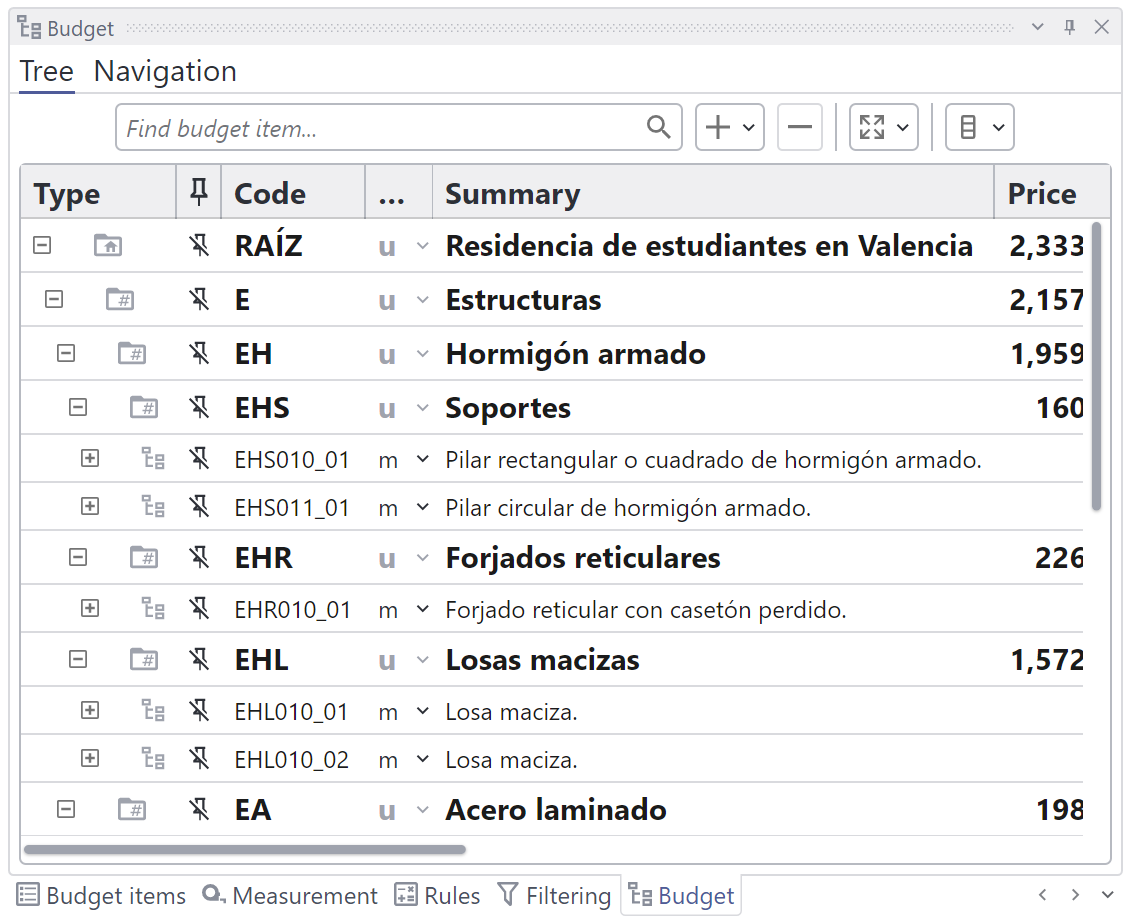Click the EHL chapter folder icon
The image size is (1127, 922).
tap(144, 659)
